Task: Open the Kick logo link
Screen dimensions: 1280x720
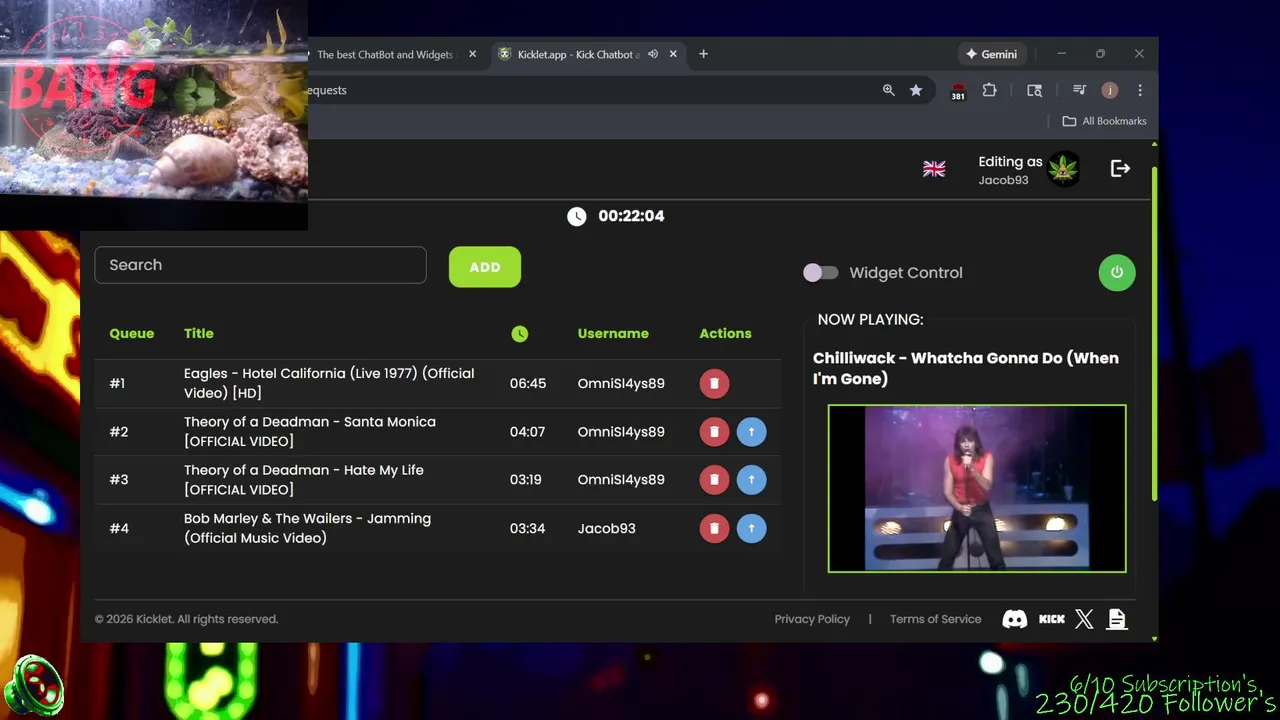Action: (1052, 619)
